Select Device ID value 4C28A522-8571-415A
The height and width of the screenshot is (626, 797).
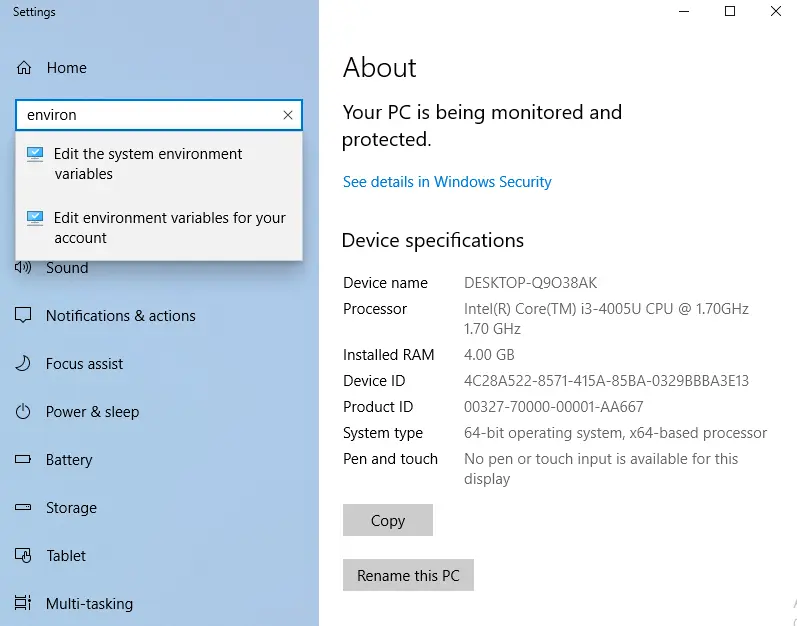pyautogui.click(x=606, y=381)
